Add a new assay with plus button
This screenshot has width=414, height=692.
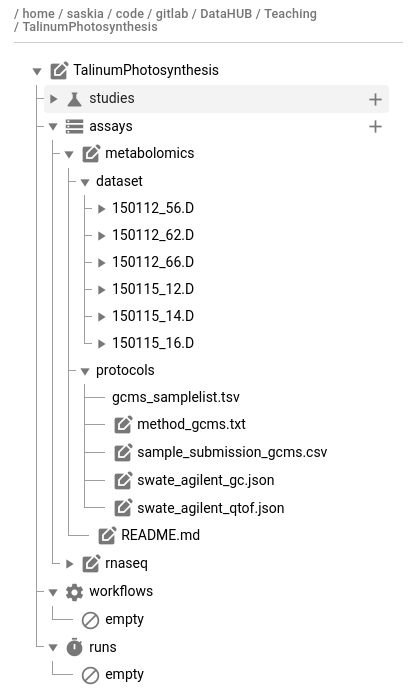[375, 127]
